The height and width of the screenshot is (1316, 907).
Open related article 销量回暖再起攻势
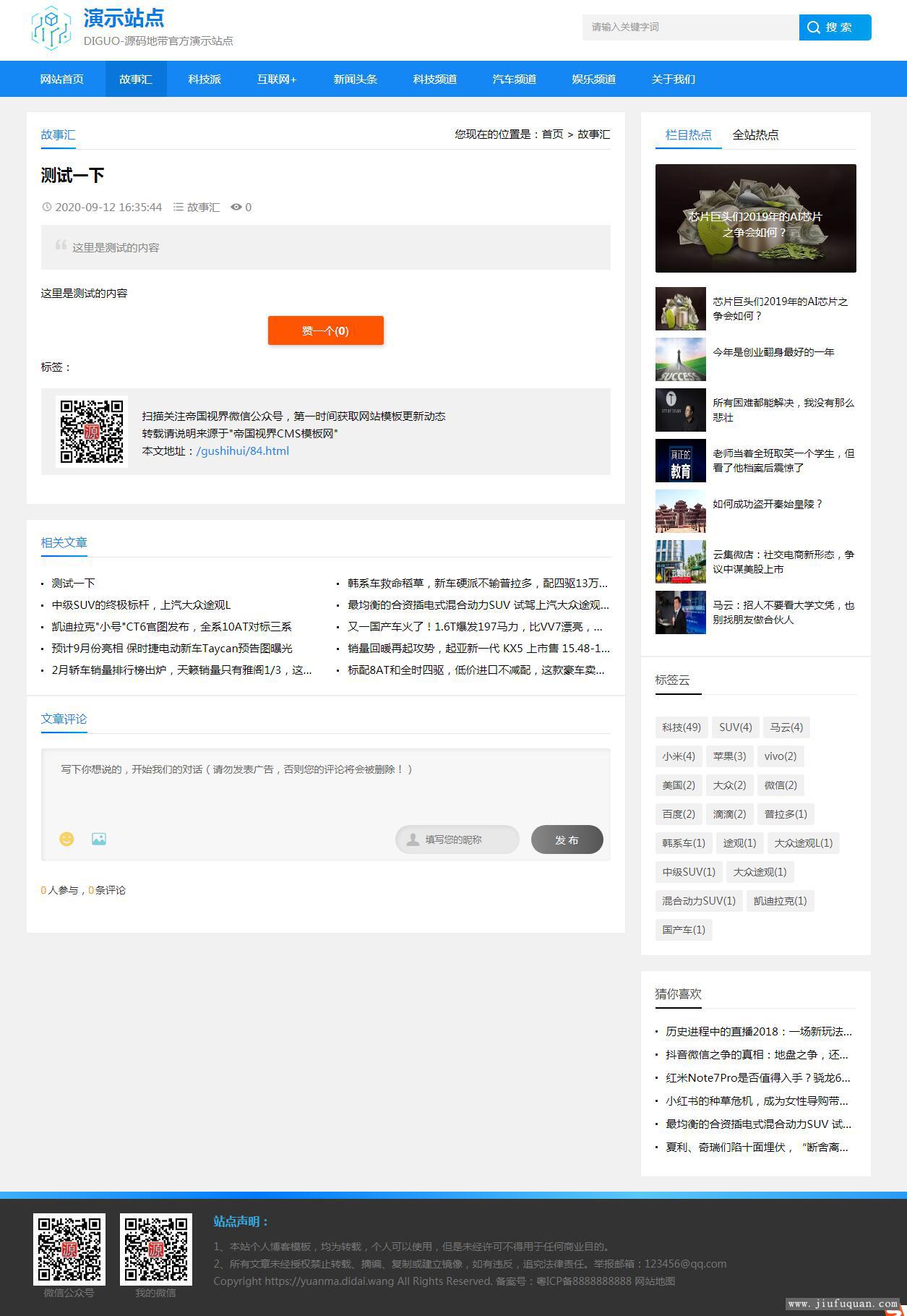click(x=478, y=648)
